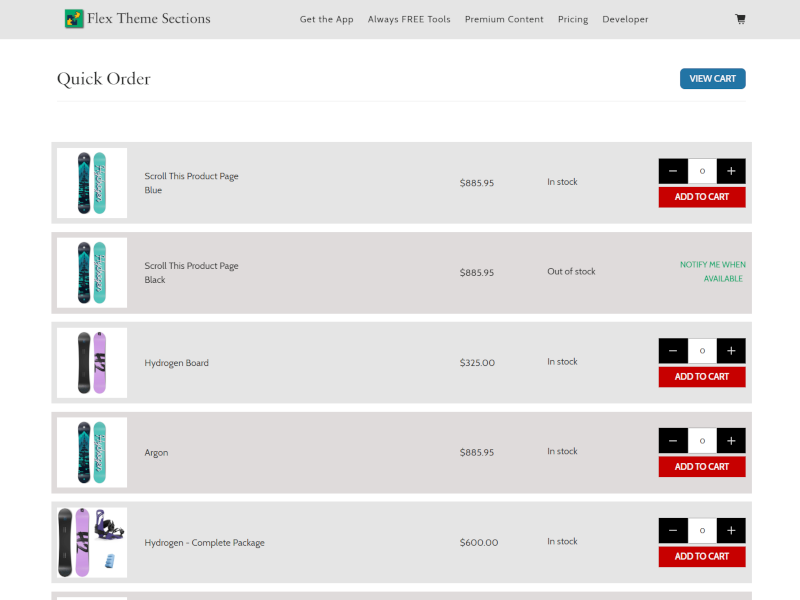Image resolution: width=800 pixels, height=600 pixels.
Task: Go to Always FREE Tools page
Action: point(409,19)
